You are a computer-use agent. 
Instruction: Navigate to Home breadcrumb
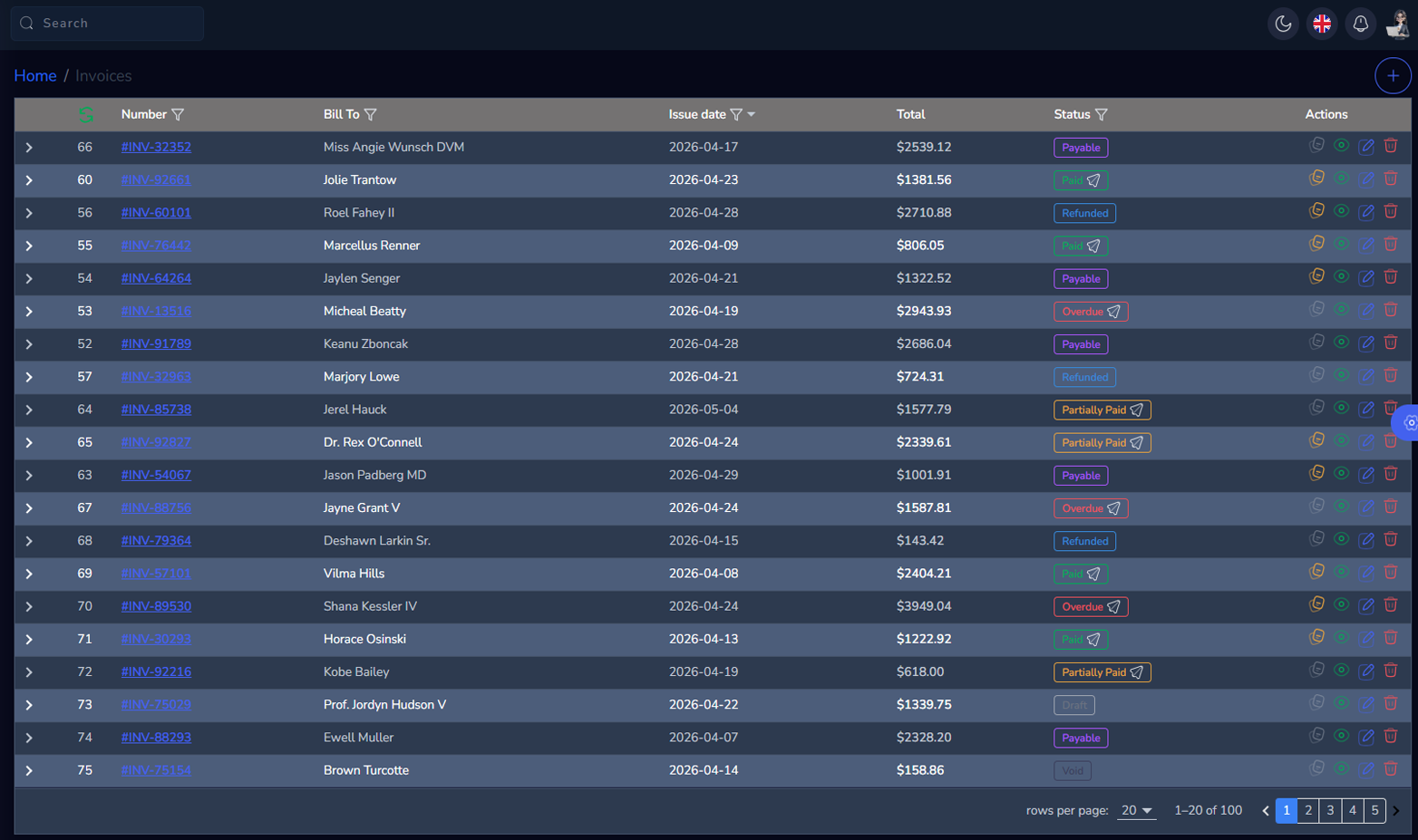(x=35, y=76)
